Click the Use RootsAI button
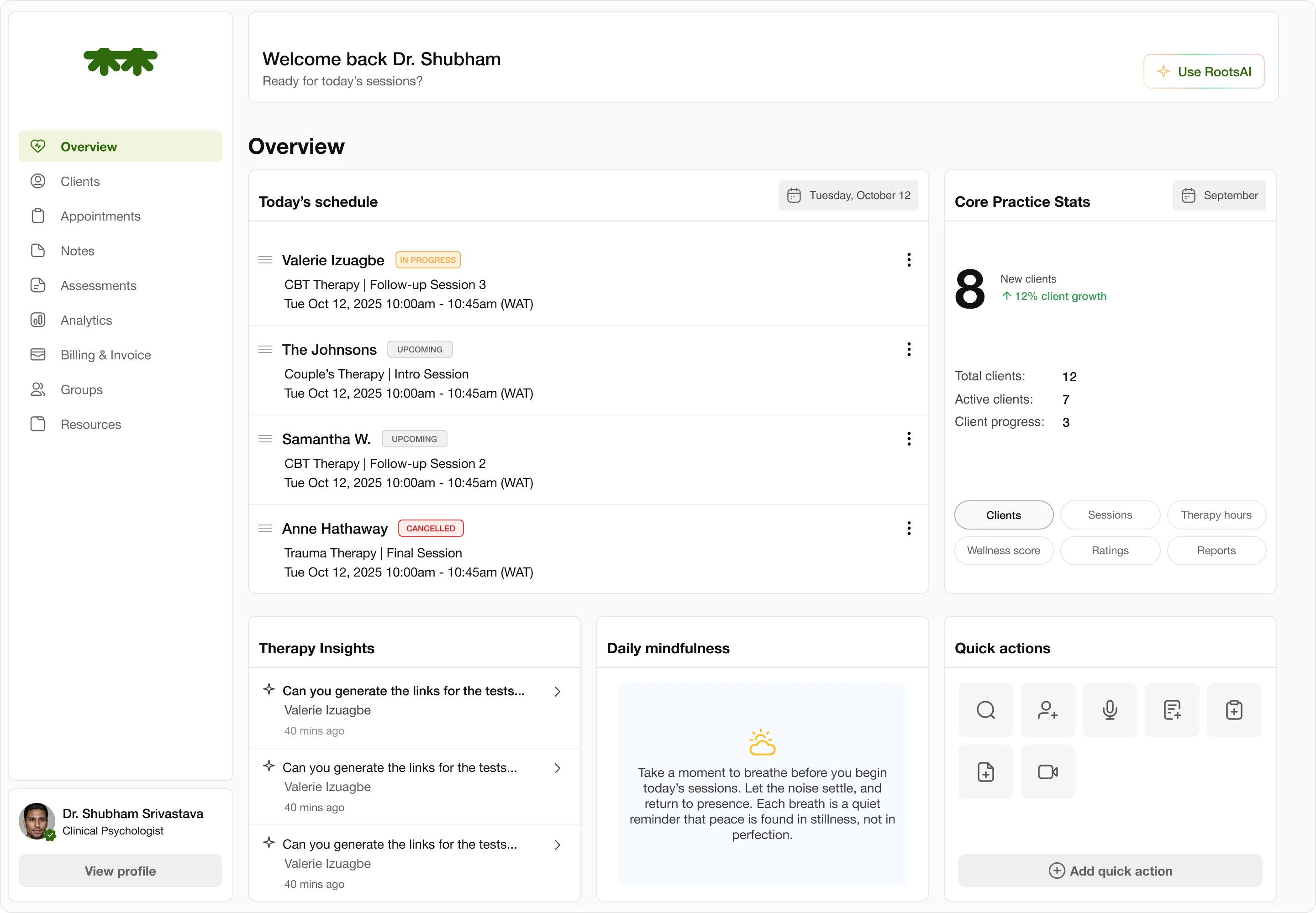 point(1203,71)
